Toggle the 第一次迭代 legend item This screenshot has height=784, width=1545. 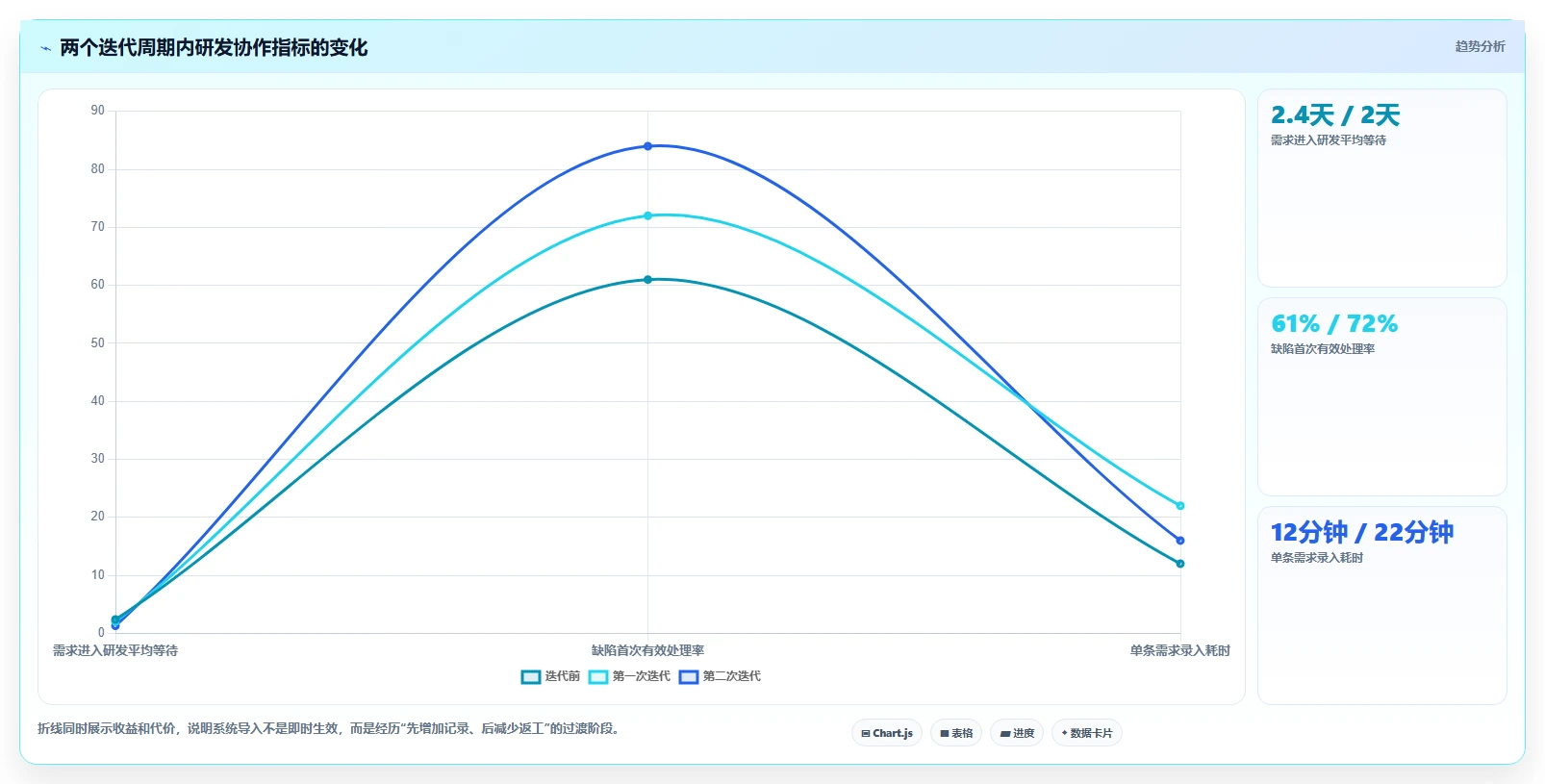629,676
